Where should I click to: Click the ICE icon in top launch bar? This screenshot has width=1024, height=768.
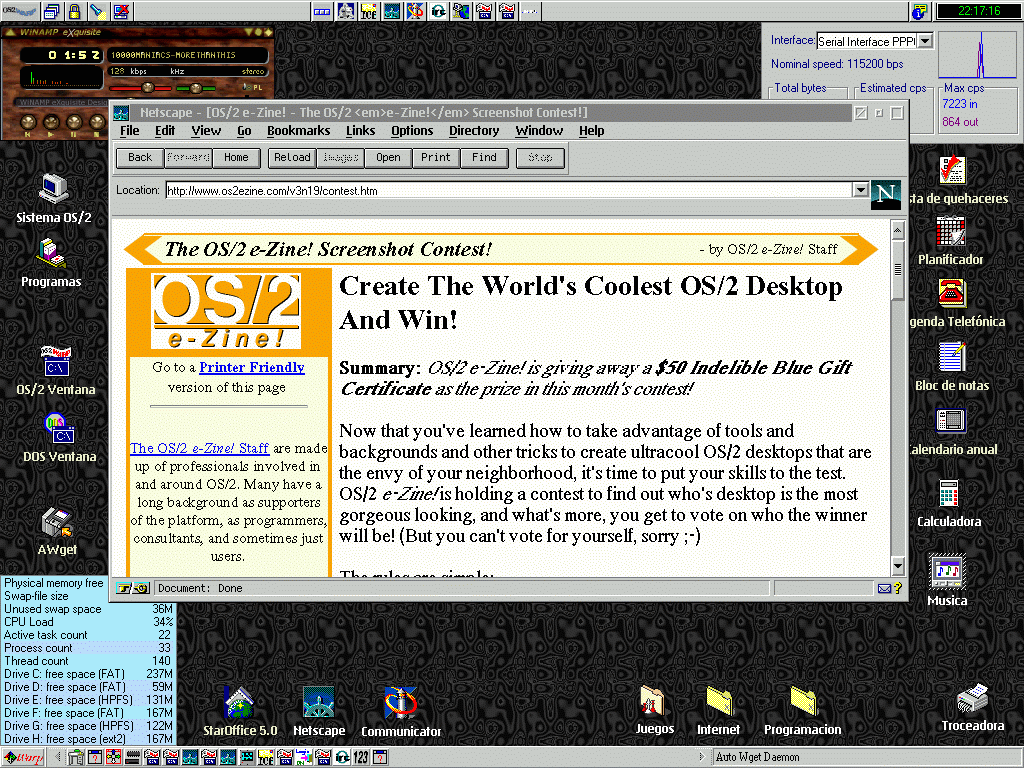pos(369,11)
